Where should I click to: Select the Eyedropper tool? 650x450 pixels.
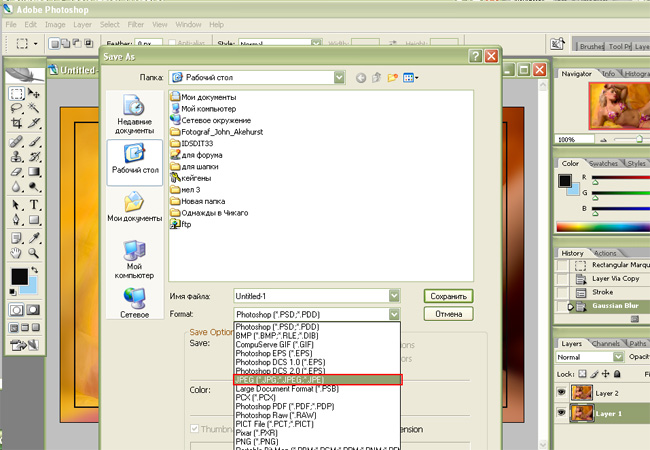pyautogui.click(x=34, y=238)
